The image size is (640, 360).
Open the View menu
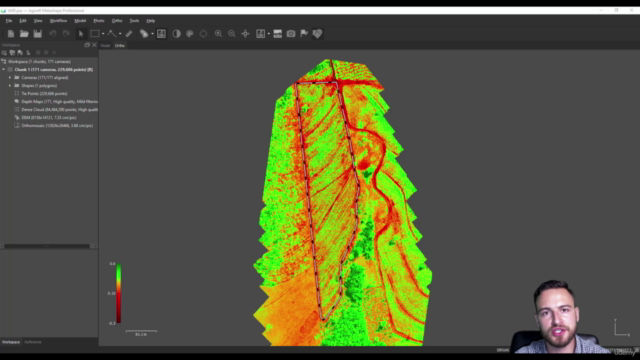click(x=38, y=21)
